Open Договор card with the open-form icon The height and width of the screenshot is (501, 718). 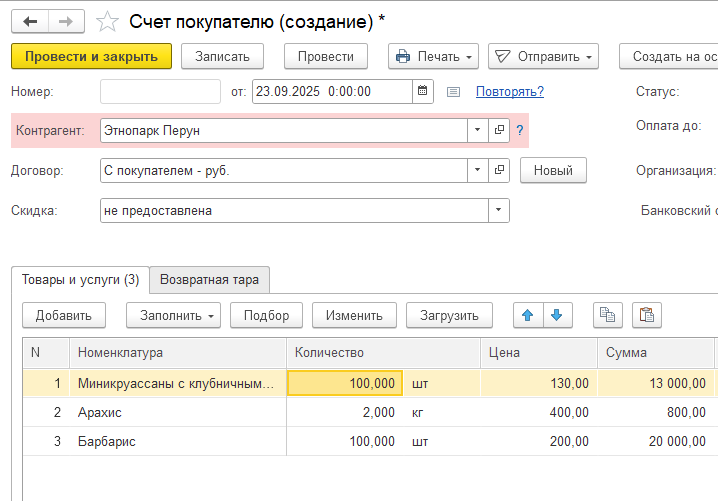[499, 170]
